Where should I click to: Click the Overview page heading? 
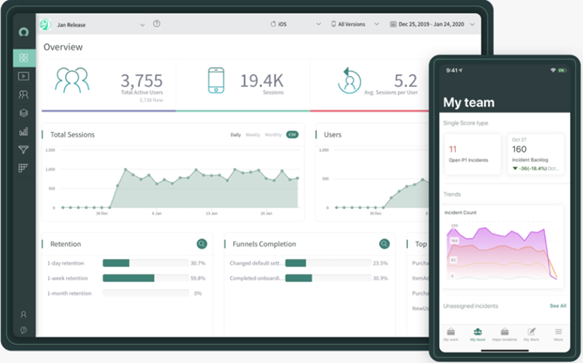tap(63, 47)
